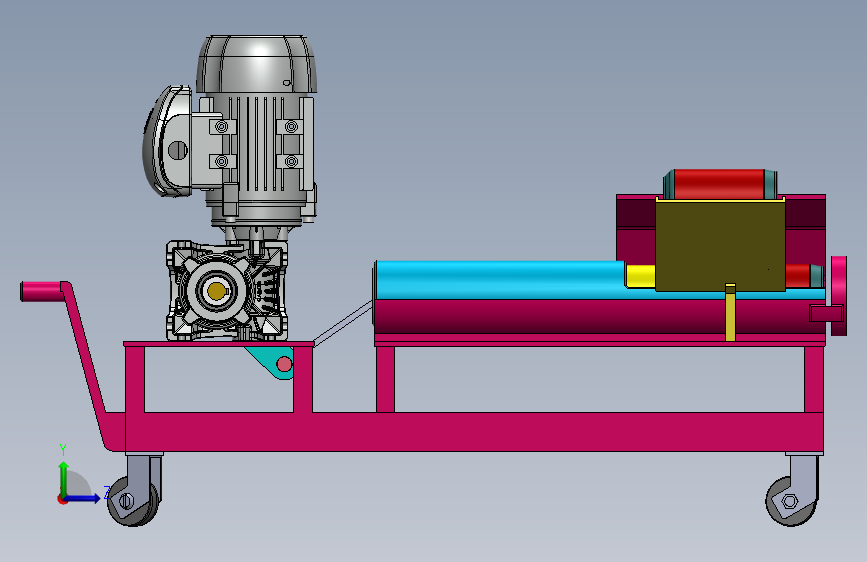867x562 pixels.
Task: Select the dark pink trough below the cyan tube
Action: click(x=600, y=316)
